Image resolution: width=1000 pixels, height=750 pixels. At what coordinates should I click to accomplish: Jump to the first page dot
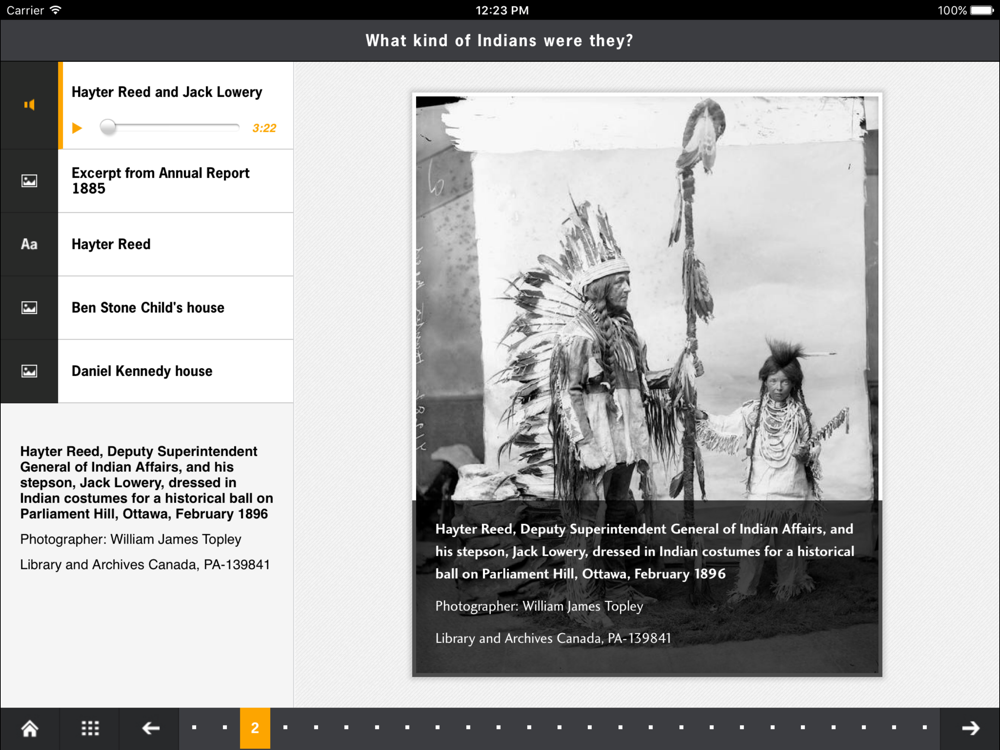tap(195, 727)
